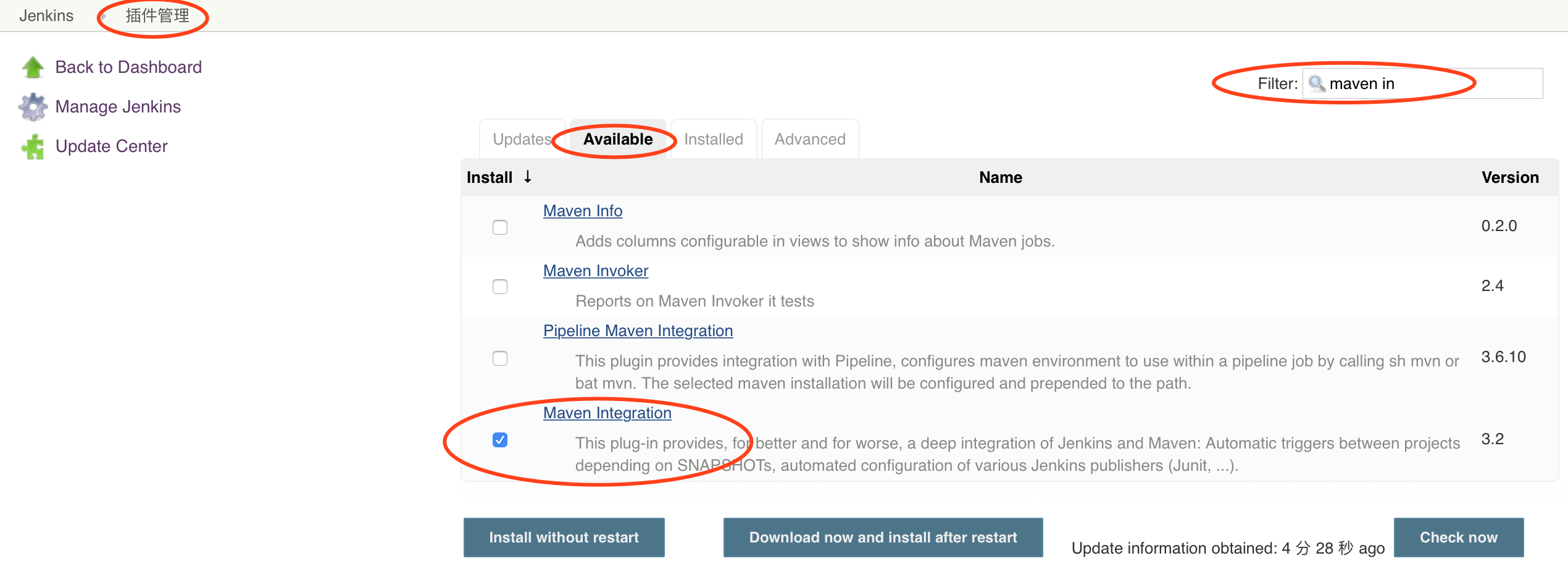Screen dimensions: 1568x582
Task: Click the Maven Info description text
Action: 815,241
